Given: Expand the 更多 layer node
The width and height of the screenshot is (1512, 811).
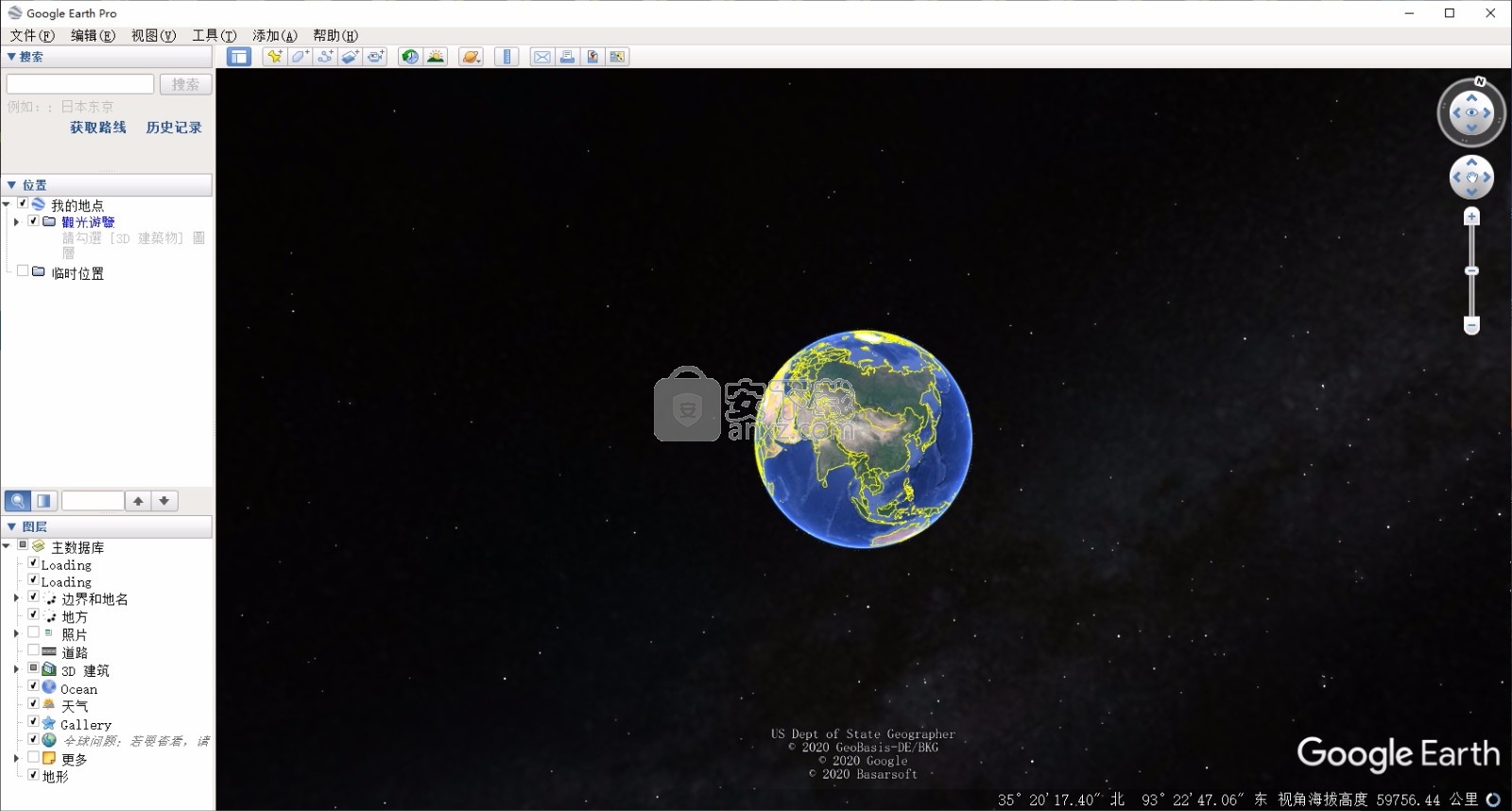Looking at the screenshot, I should tap(16, 758).
